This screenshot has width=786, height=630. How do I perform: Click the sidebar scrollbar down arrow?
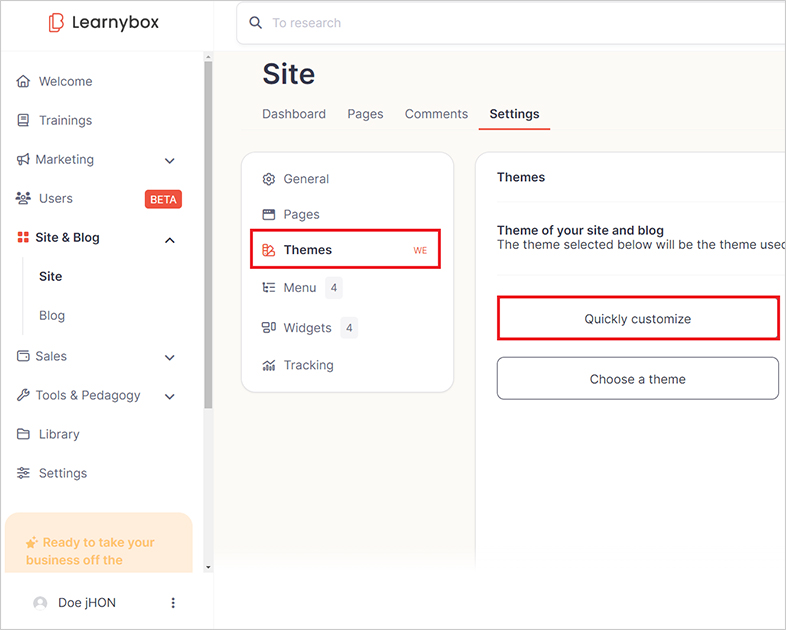(x=208, y=567)
